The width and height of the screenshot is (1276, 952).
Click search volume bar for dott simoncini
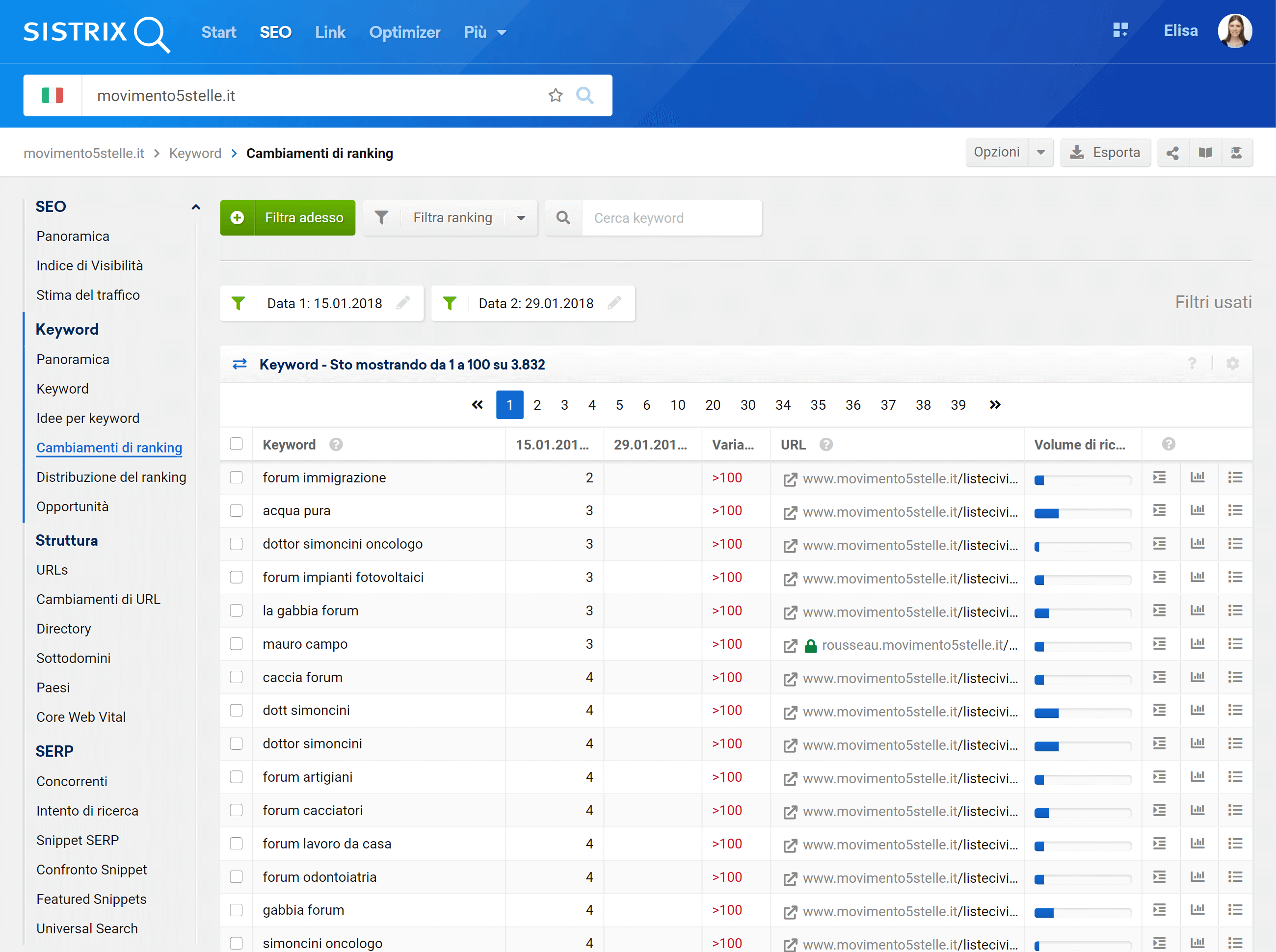point(1082,714)
